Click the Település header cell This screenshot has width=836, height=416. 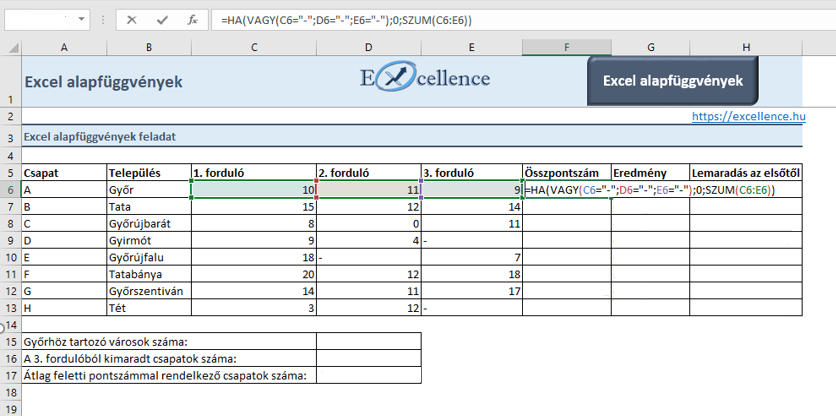point(149,173)
